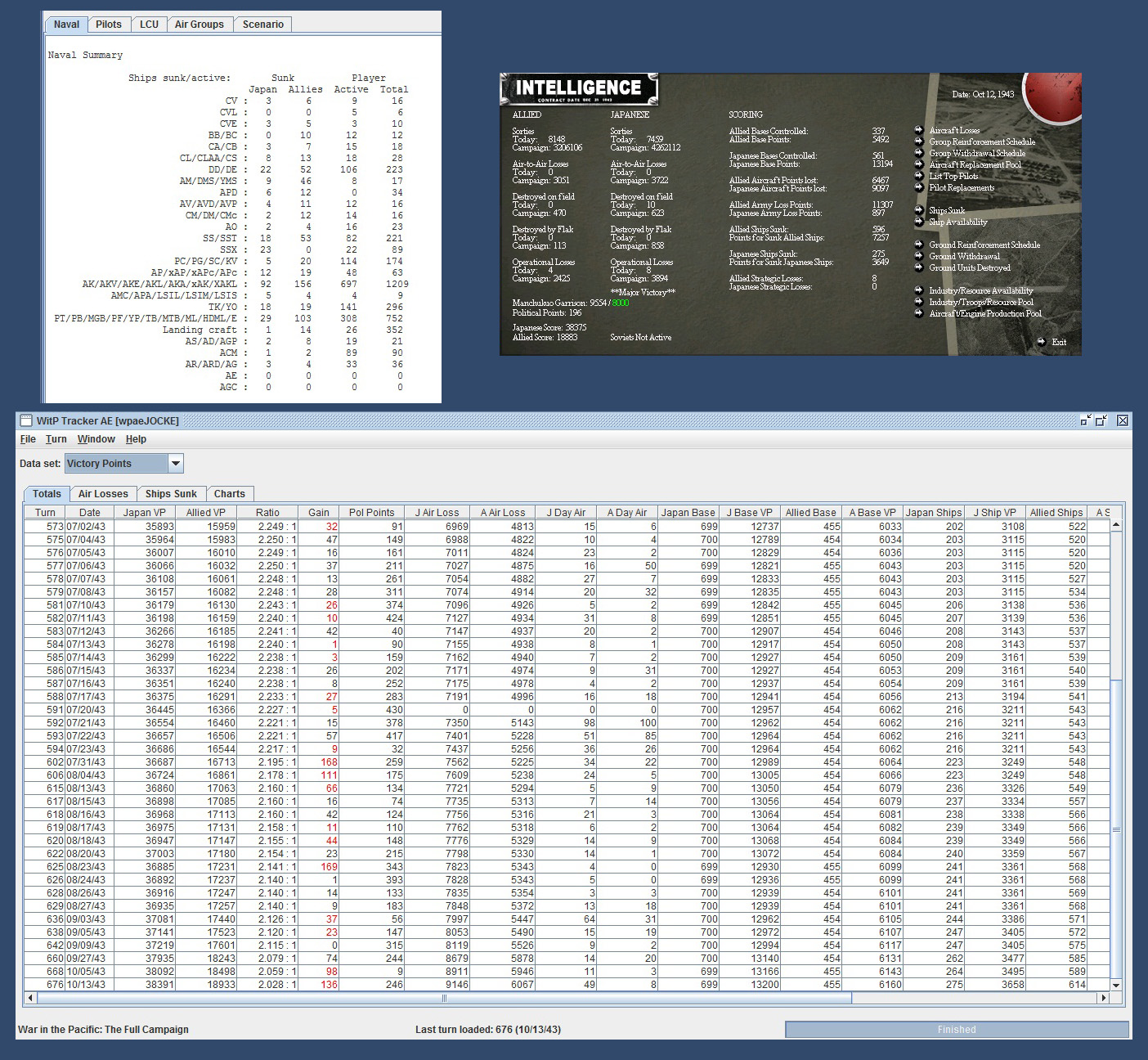1148x1060 pixels.
Task: Switch to the Pilots tab
Action: click(109, 25)
